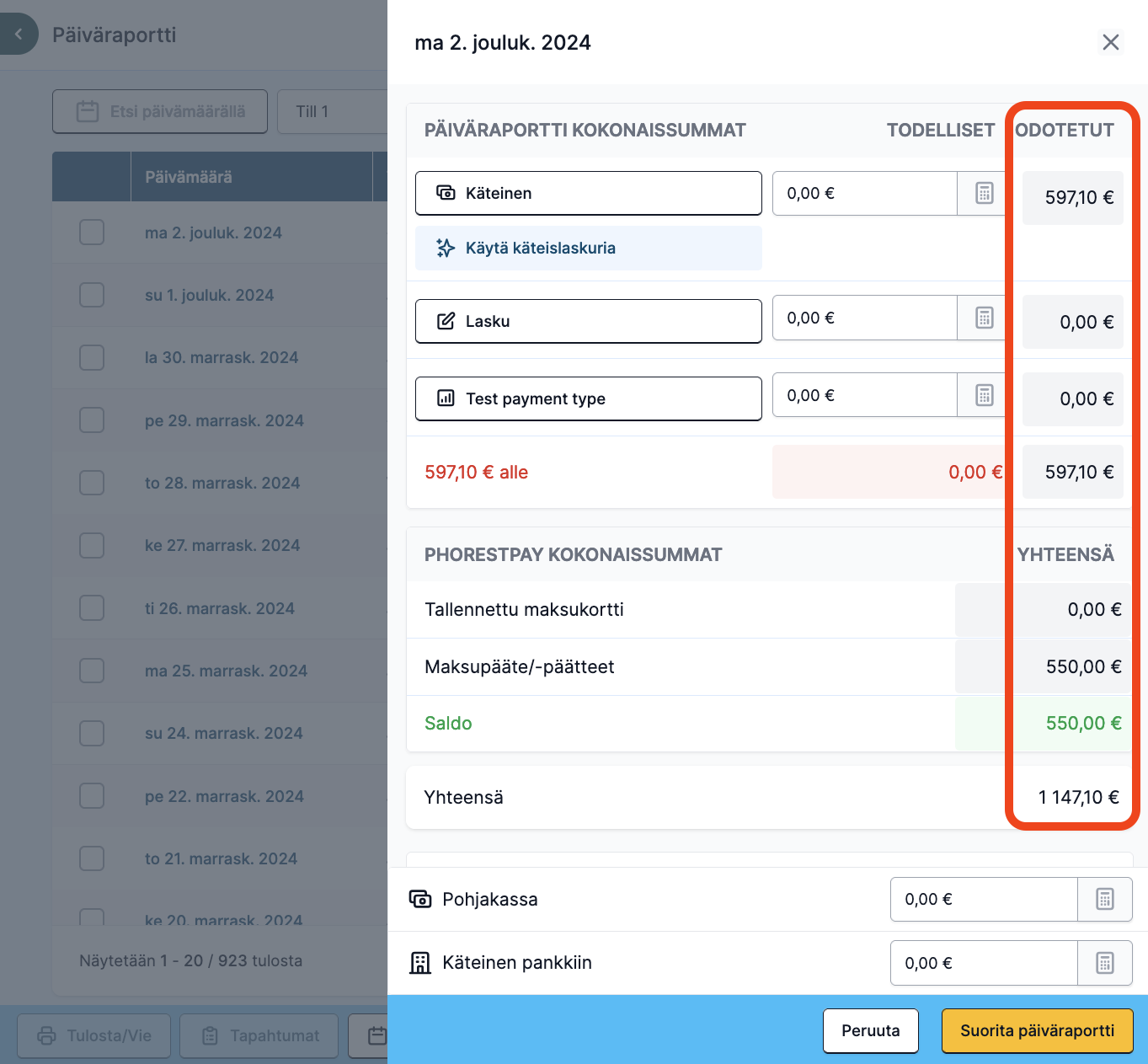Click the Tallennettu maksukortti row
This screenshot has width=1148, height=1064.
[769, 609]
